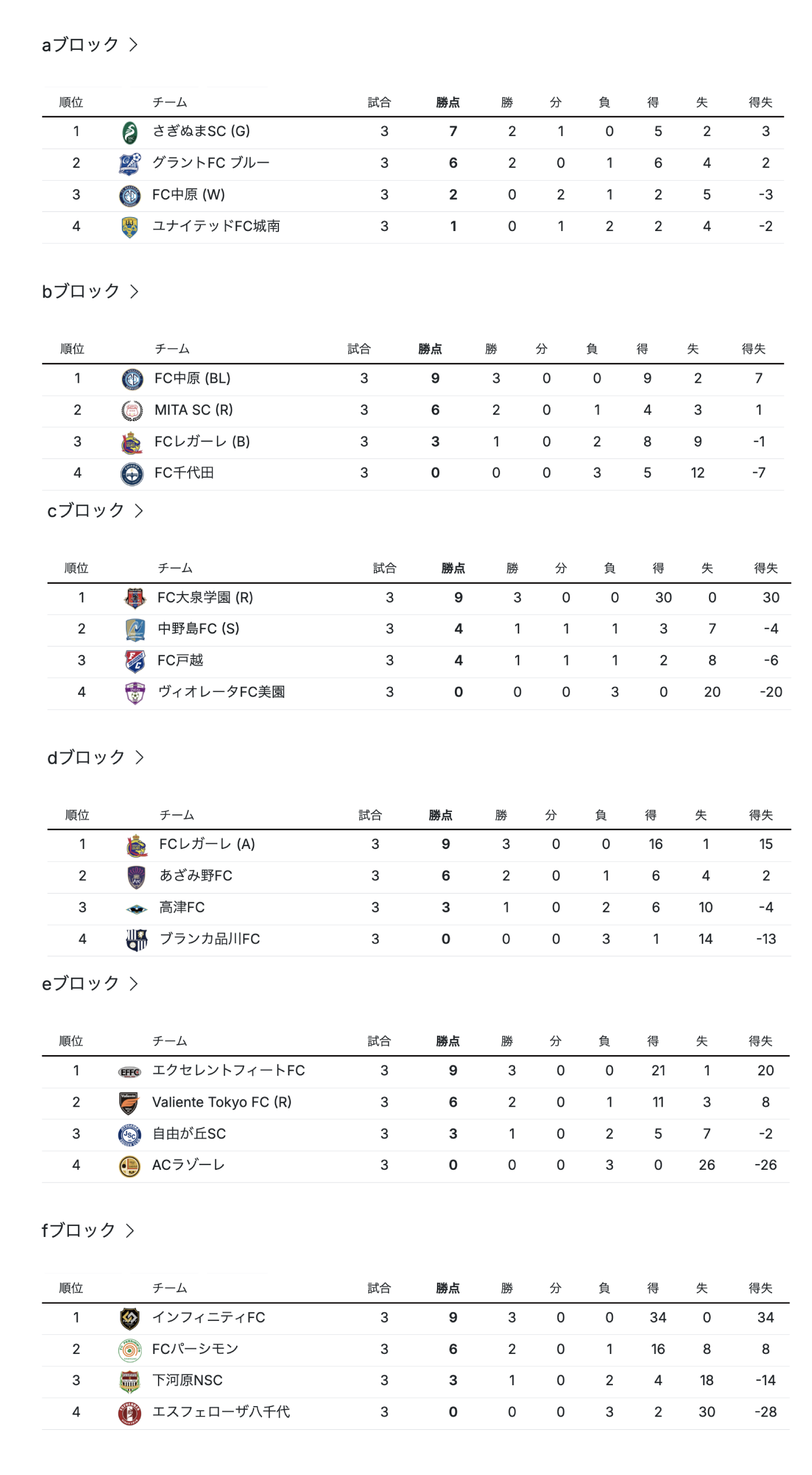The width and height of the screenshot is (812, 1475).
Task: Click the FCパーシモン circular logo
Action: (130, 1350)
